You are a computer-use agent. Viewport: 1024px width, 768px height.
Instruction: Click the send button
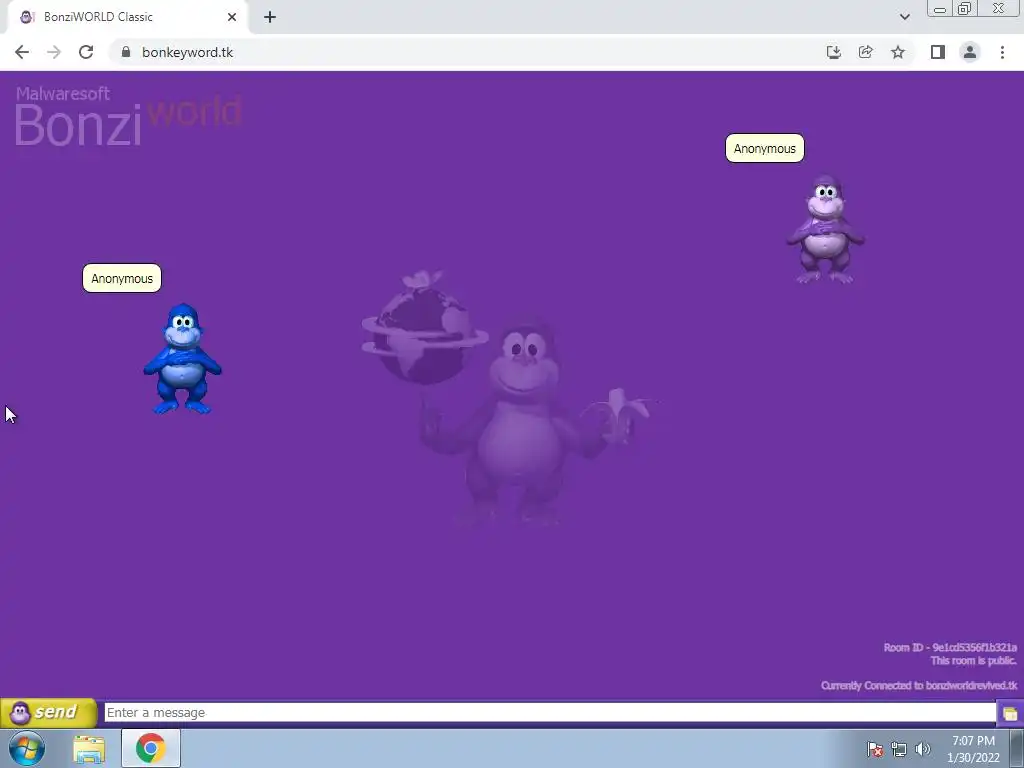[48, 712]
